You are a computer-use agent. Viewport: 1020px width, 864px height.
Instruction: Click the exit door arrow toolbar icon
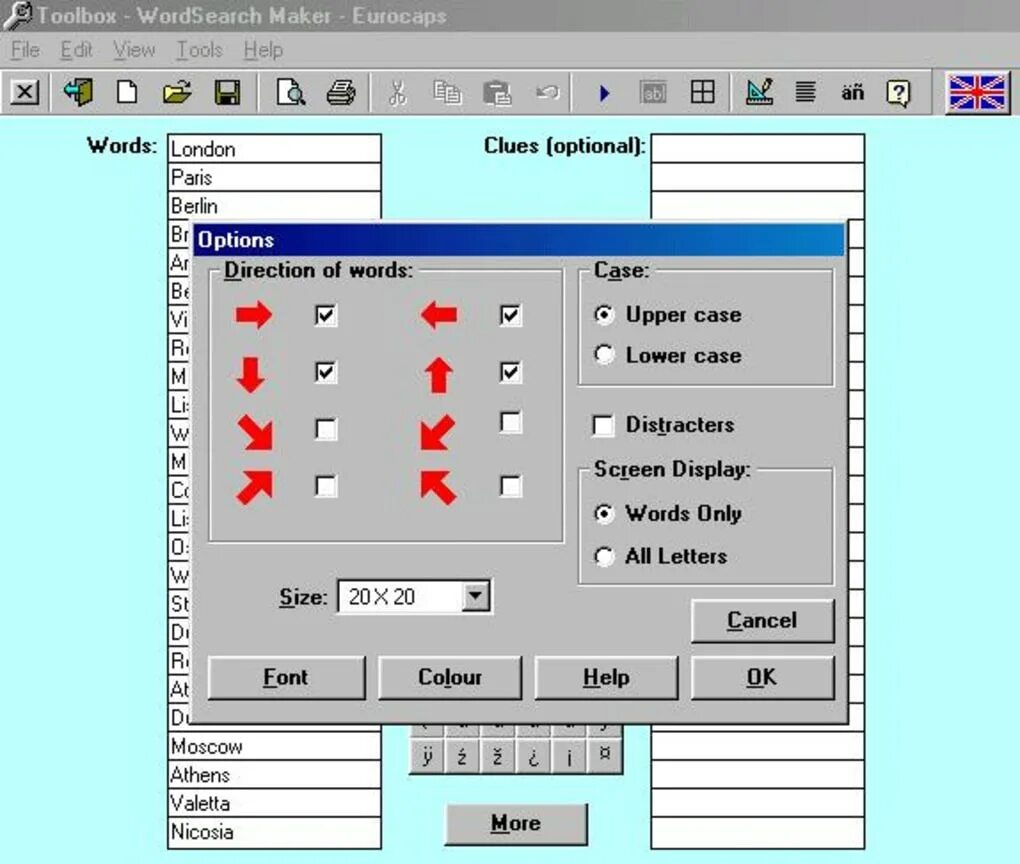point(78,92)
